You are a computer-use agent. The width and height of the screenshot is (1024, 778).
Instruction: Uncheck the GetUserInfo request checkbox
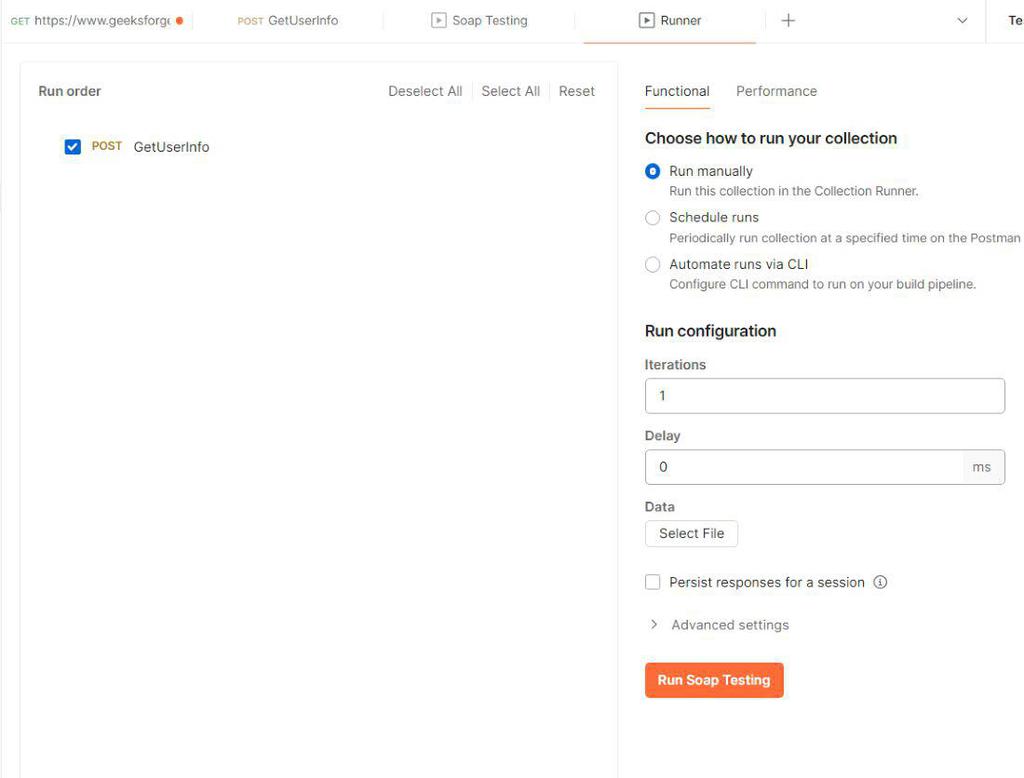[x=72, y=147]
